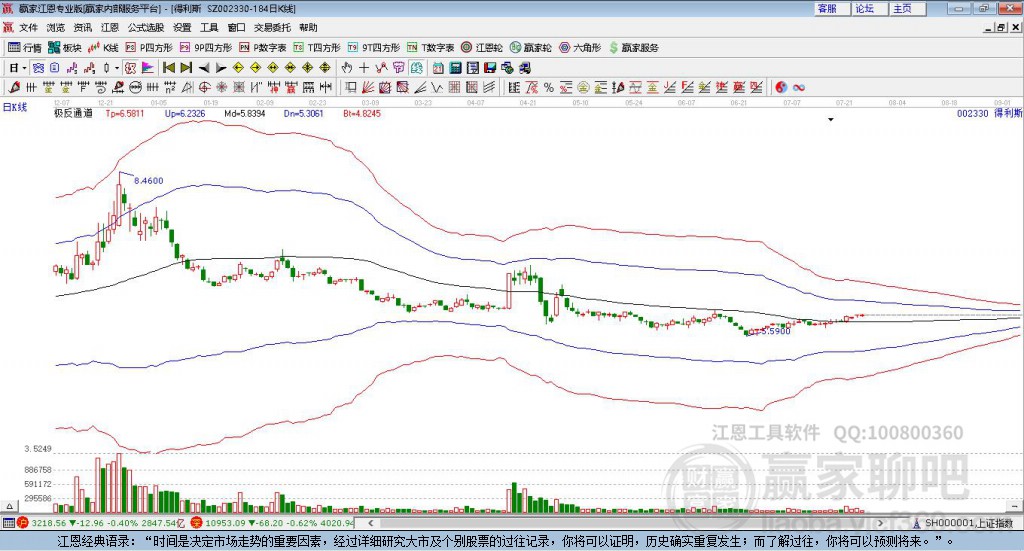1024x551 pixels.
Task: Click the blue infinity symbol icon
Action: [x=799, y=87]
